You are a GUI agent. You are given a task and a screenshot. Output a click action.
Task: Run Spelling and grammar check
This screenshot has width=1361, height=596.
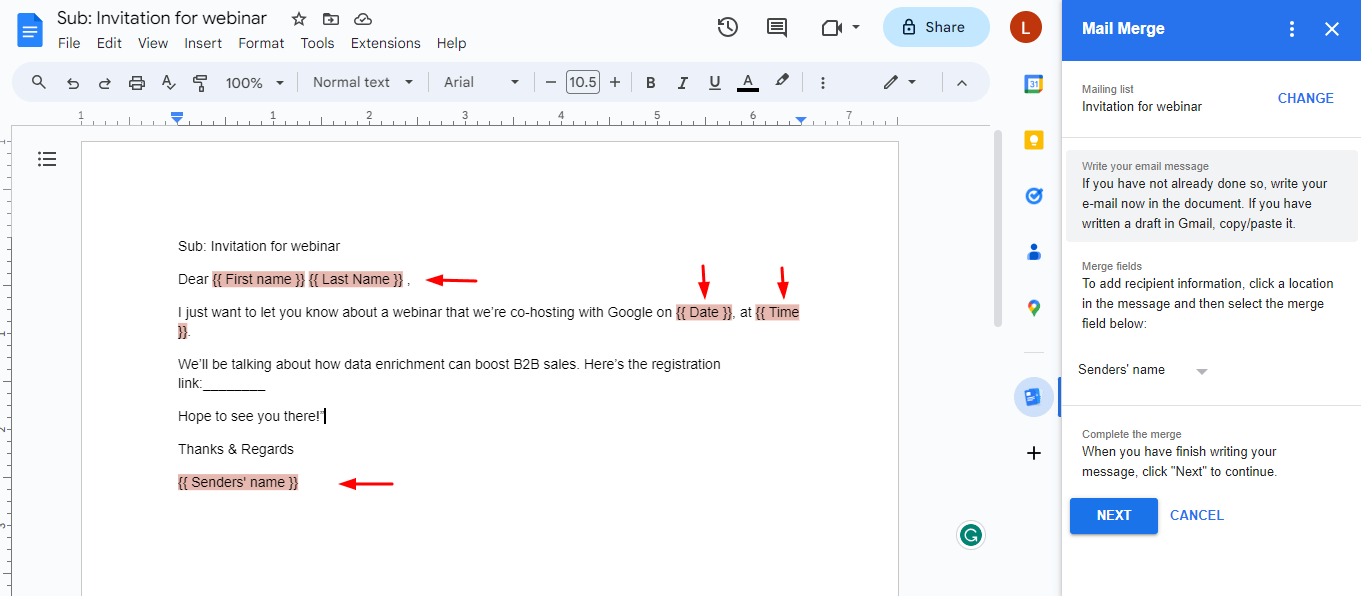(x=168, y=82)
